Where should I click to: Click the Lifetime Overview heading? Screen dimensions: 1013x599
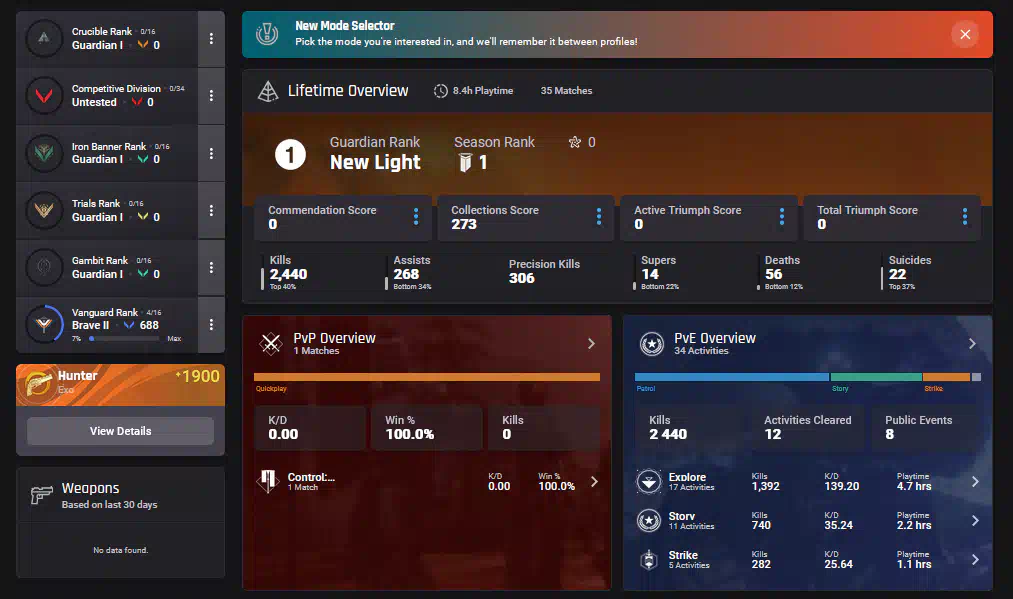point(348,91)
